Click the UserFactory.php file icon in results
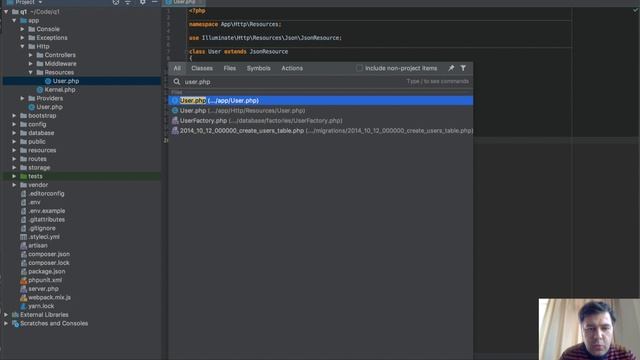This screenshot has height=360, width=640. click(175, 120)
